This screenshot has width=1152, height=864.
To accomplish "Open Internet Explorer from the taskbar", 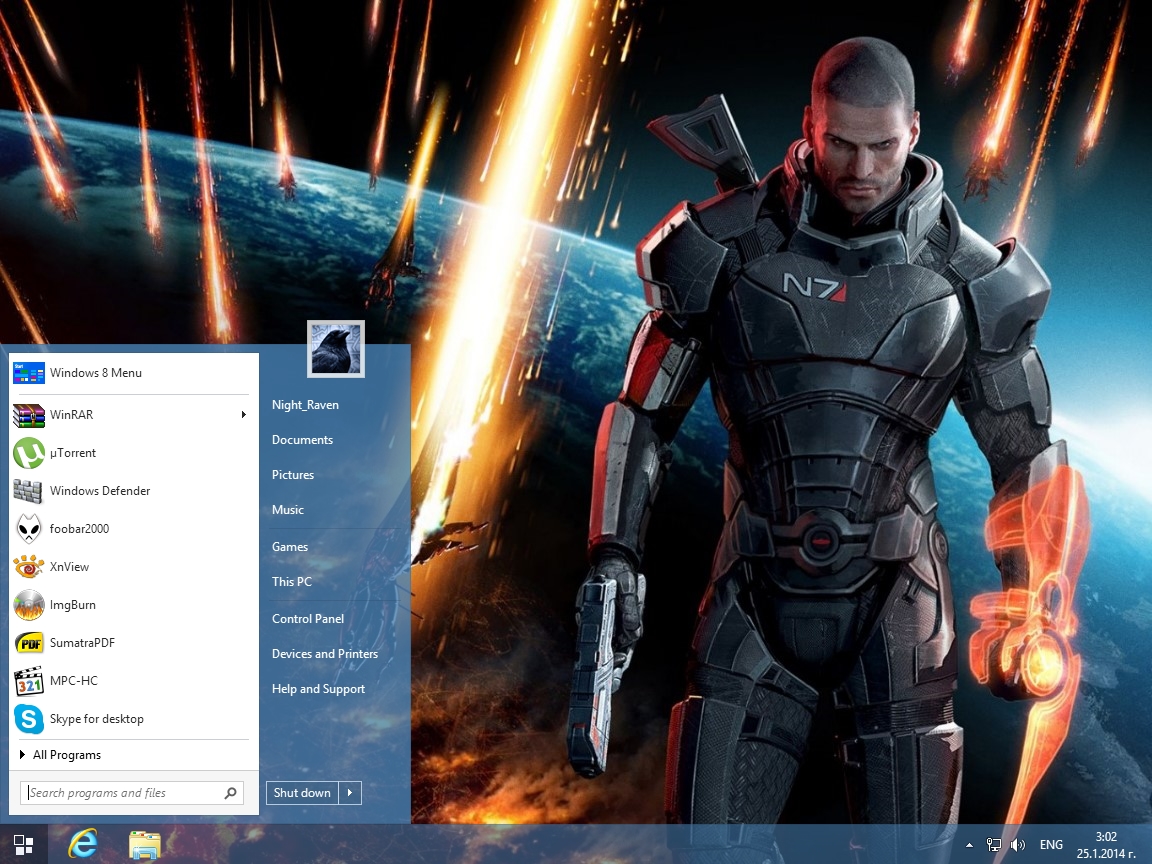I will pyautogui.click(x=83, y=844).
